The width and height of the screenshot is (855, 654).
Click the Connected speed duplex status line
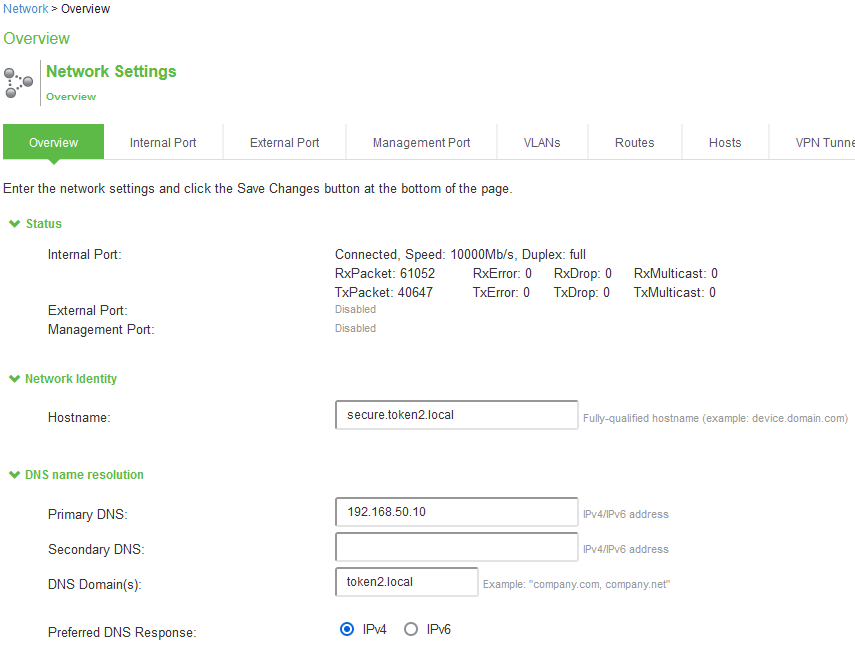tap(460, 255)
